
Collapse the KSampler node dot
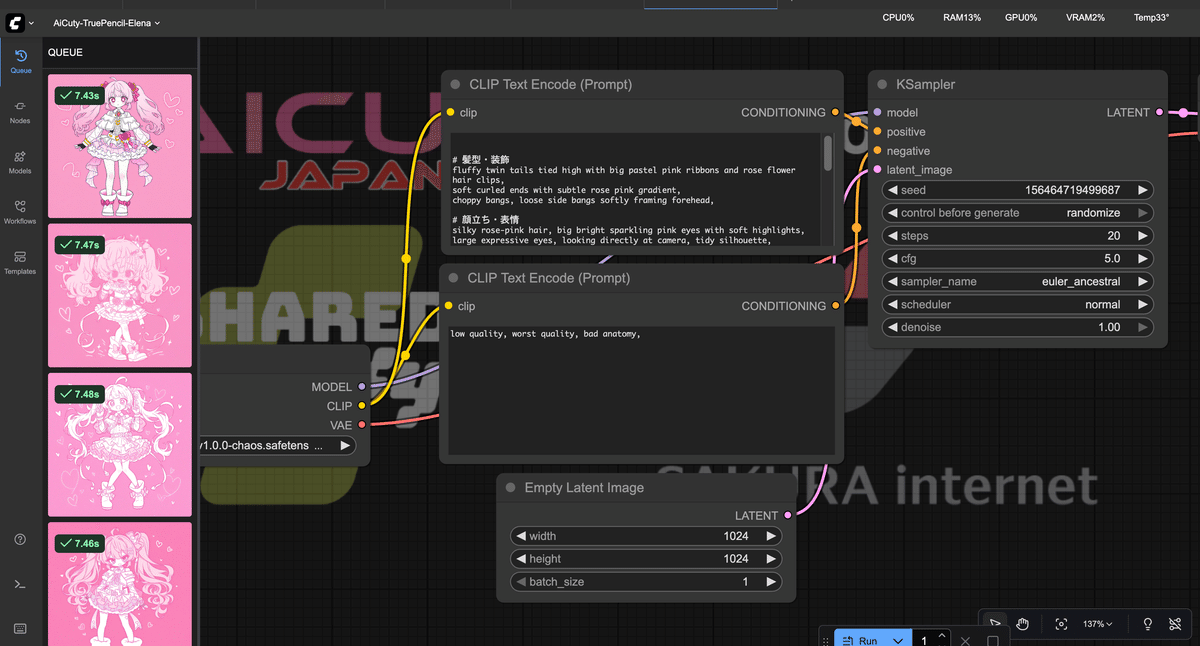[x=882, y=85]
